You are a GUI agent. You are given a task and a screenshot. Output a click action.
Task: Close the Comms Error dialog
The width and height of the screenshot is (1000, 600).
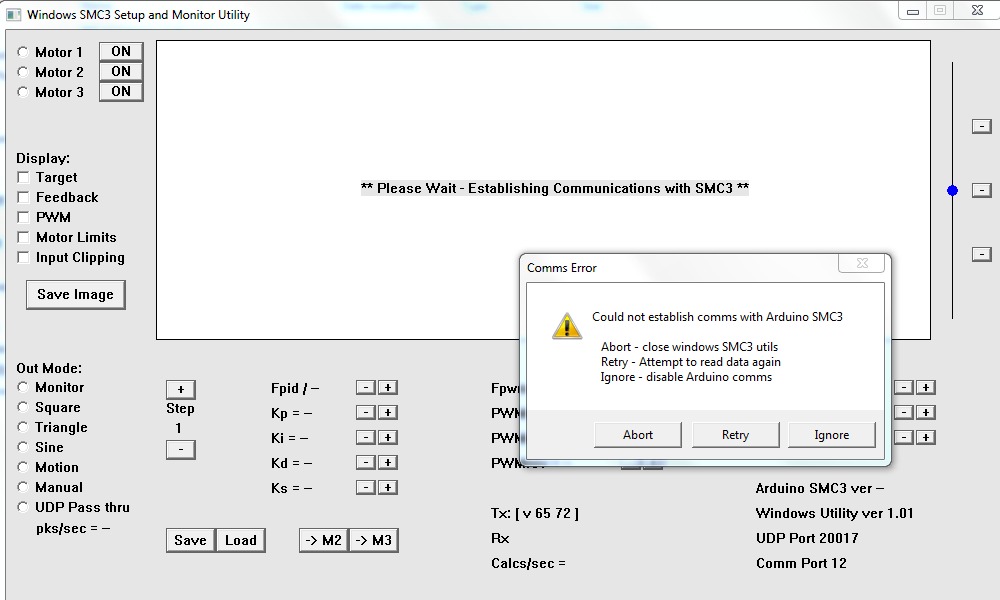[x=862, y=263]
